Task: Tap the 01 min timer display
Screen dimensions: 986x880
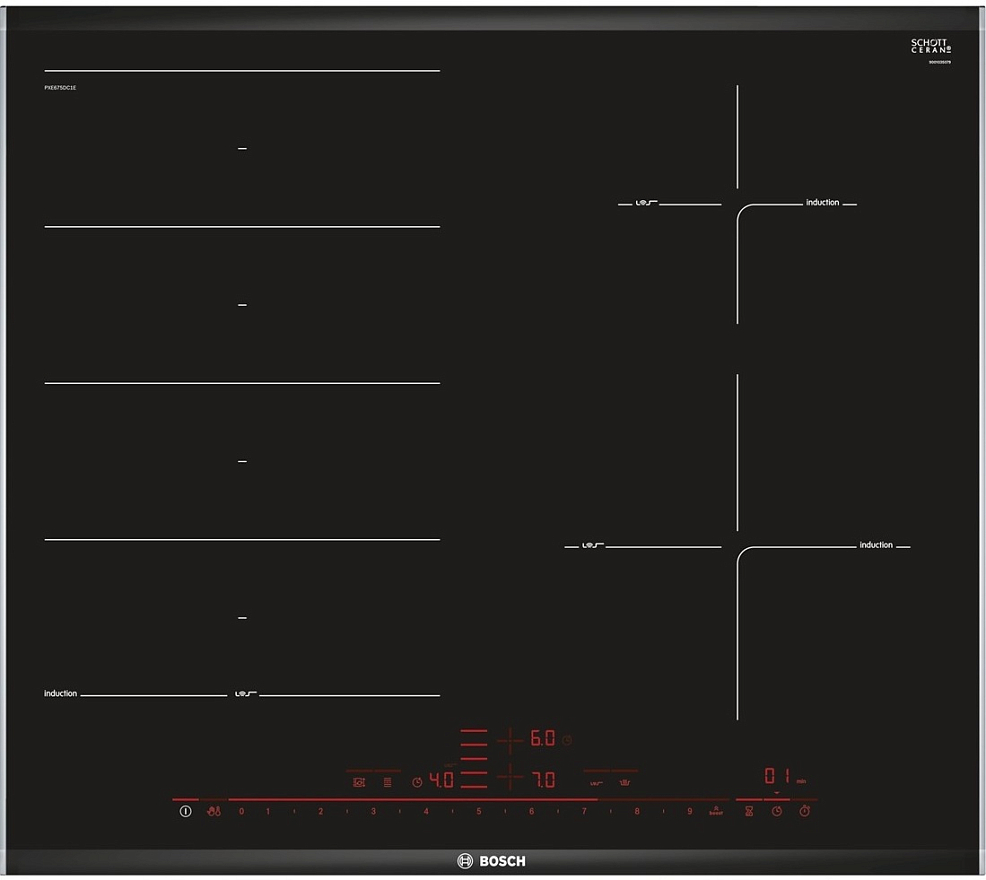Action: point(778,776)
